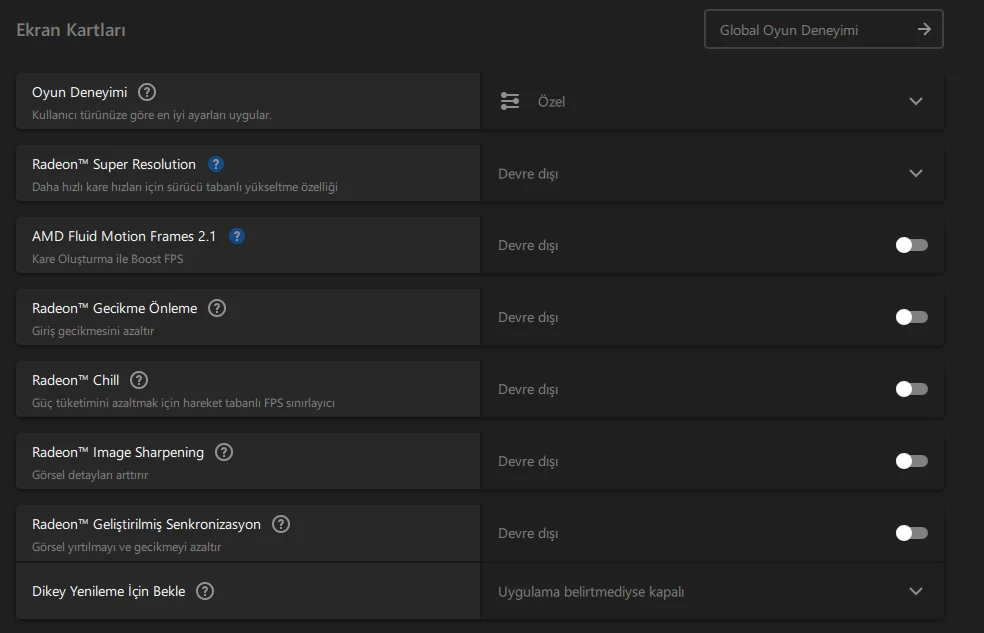Click blue help icon for AMD Fluid Motion Frames
Image resolution: width=984 pixels, height=633 pixels.
[237, 236]
